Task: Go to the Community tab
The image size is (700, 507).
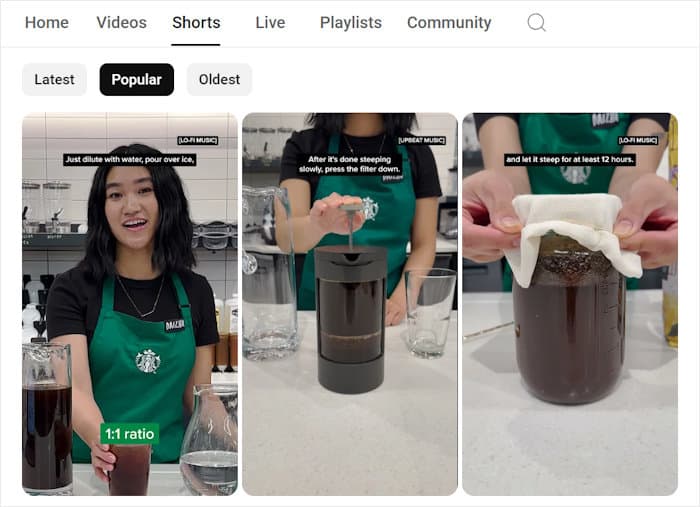Action: 449,22
